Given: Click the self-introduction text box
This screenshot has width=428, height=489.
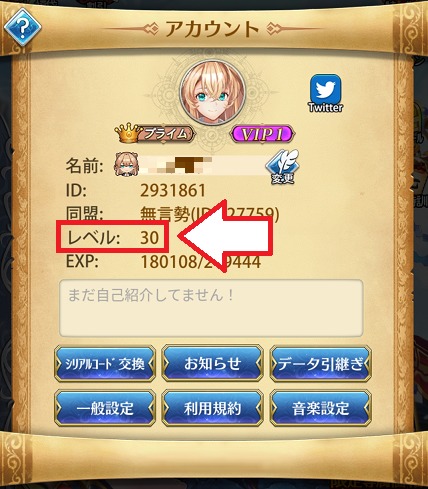Looking at the screenshot, I should click(x=211, y=308).
